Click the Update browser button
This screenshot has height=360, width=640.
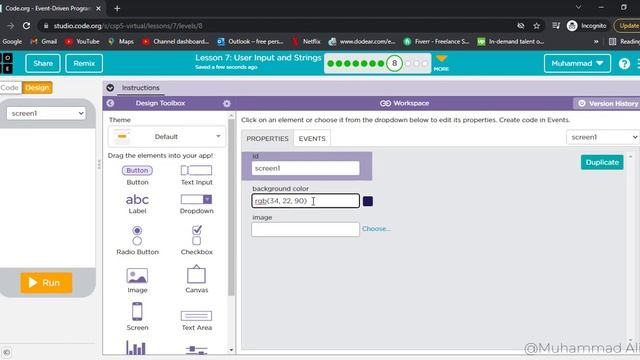[628, 26]
